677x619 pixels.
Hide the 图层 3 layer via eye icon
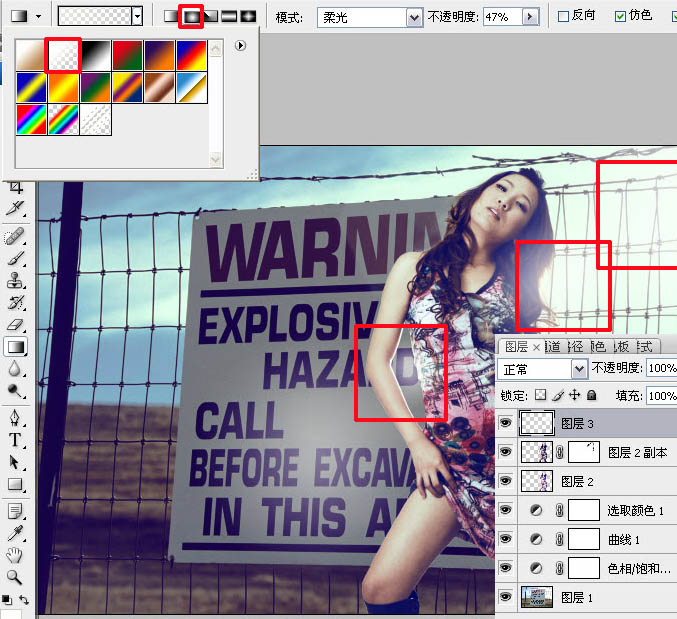pos(505,424)
